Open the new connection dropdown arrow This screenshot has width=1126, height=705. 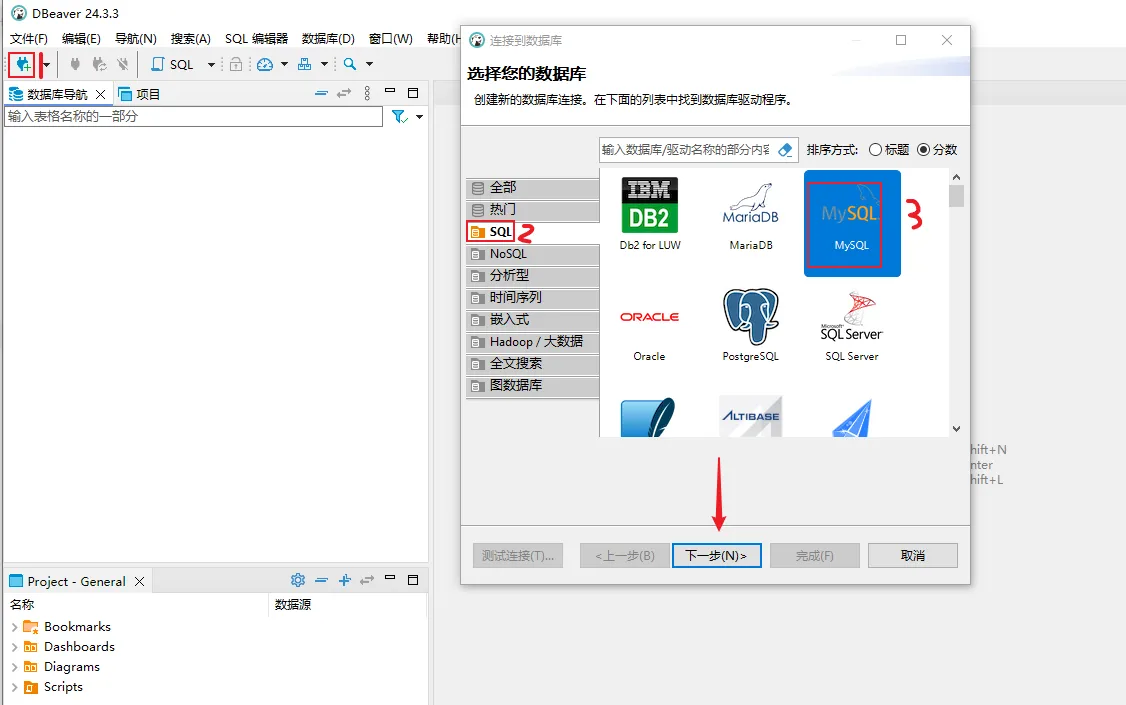tap(47, 65)
